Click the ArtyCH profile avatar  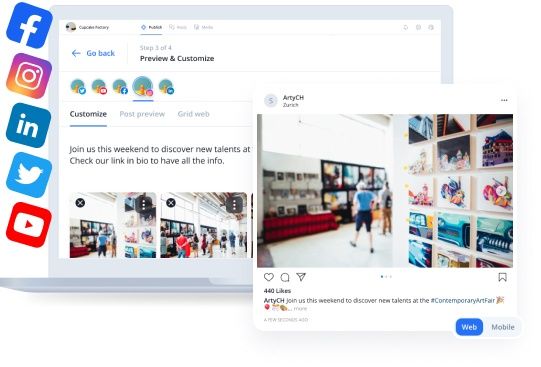coord(271,101)
